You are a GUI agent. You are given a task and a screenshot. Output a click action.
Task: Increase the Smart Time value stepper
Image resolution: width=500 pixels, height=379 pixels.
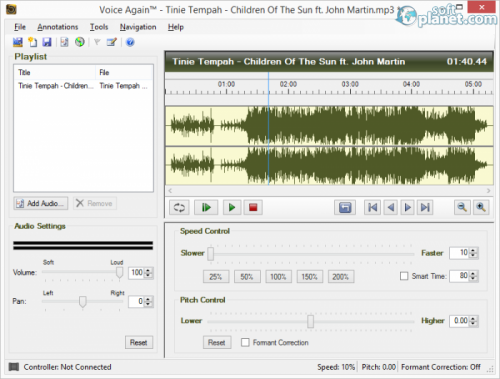[473, 273]
